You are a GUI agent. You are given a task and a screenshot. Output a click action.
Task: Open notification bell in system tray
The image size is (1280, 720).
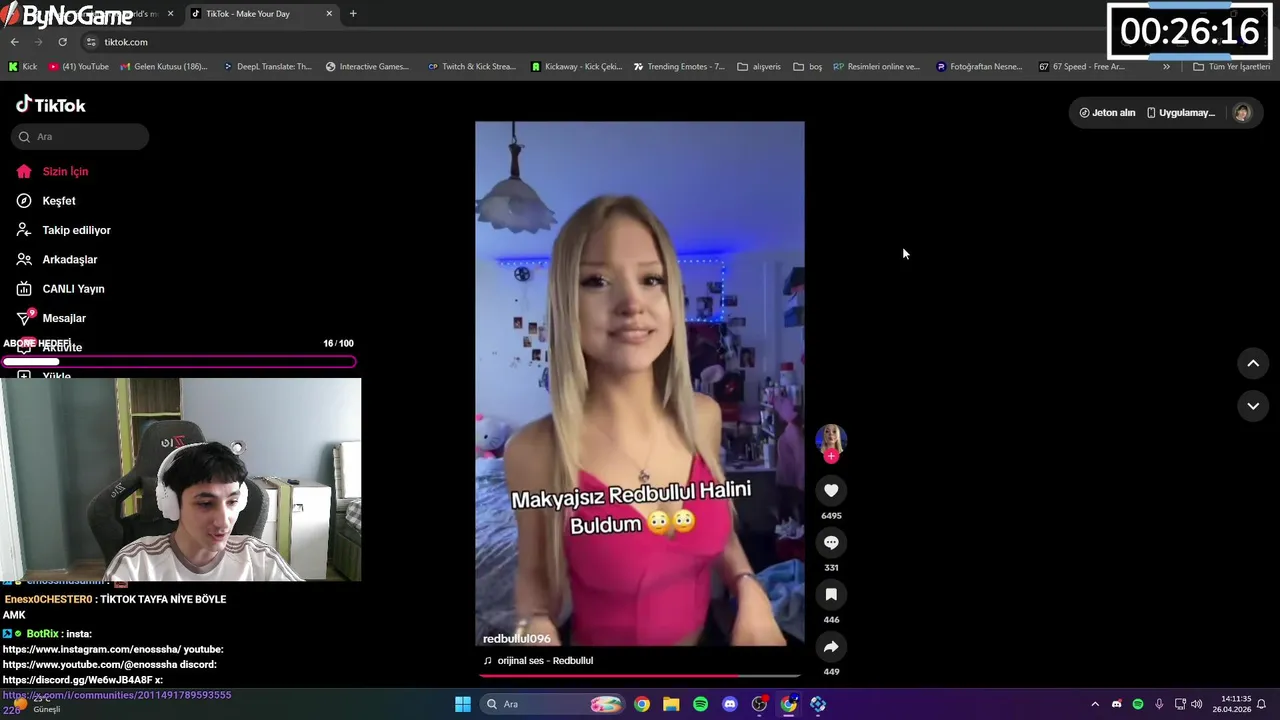1262,704
